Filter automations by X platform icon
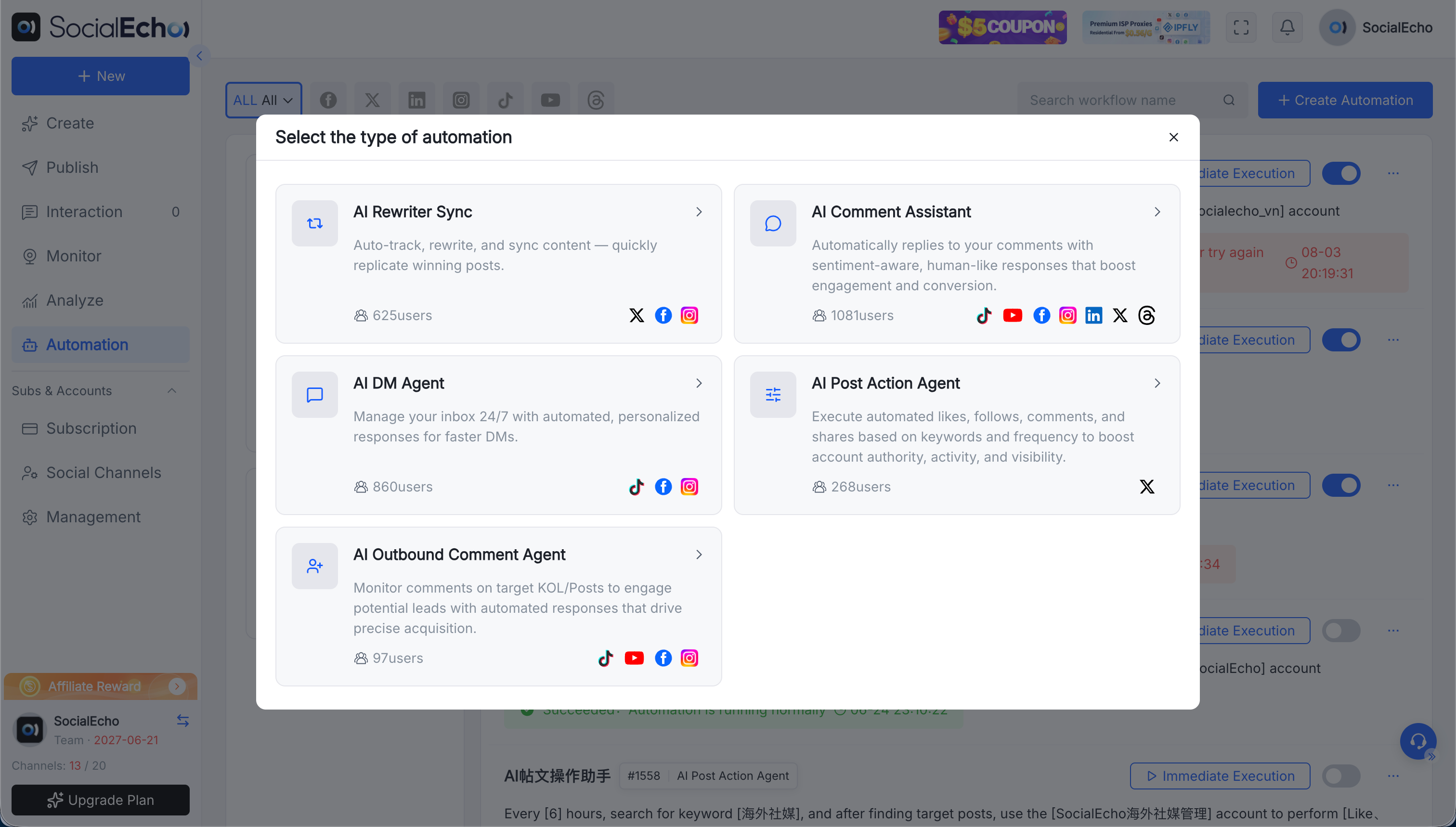Screen dimensions: 1456x827 tap(373, 100)
